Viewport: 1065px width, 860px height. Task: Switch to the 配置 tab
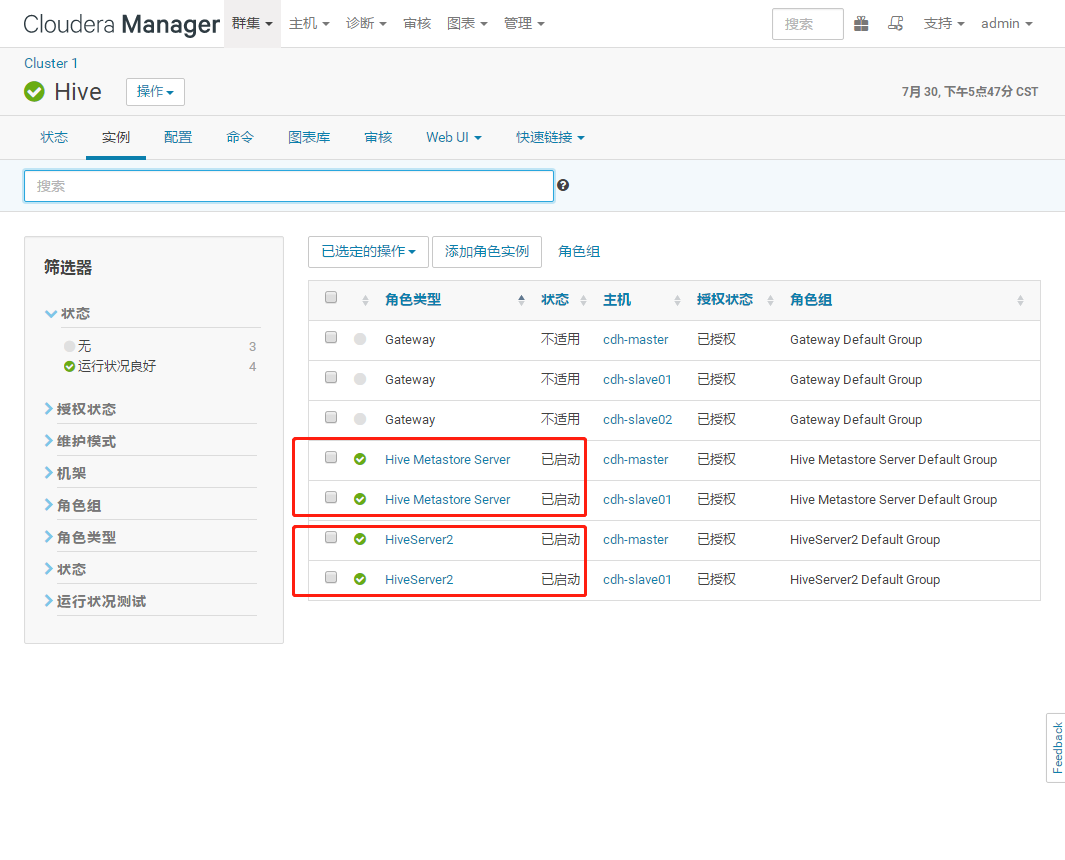click(x=178, y=138)
